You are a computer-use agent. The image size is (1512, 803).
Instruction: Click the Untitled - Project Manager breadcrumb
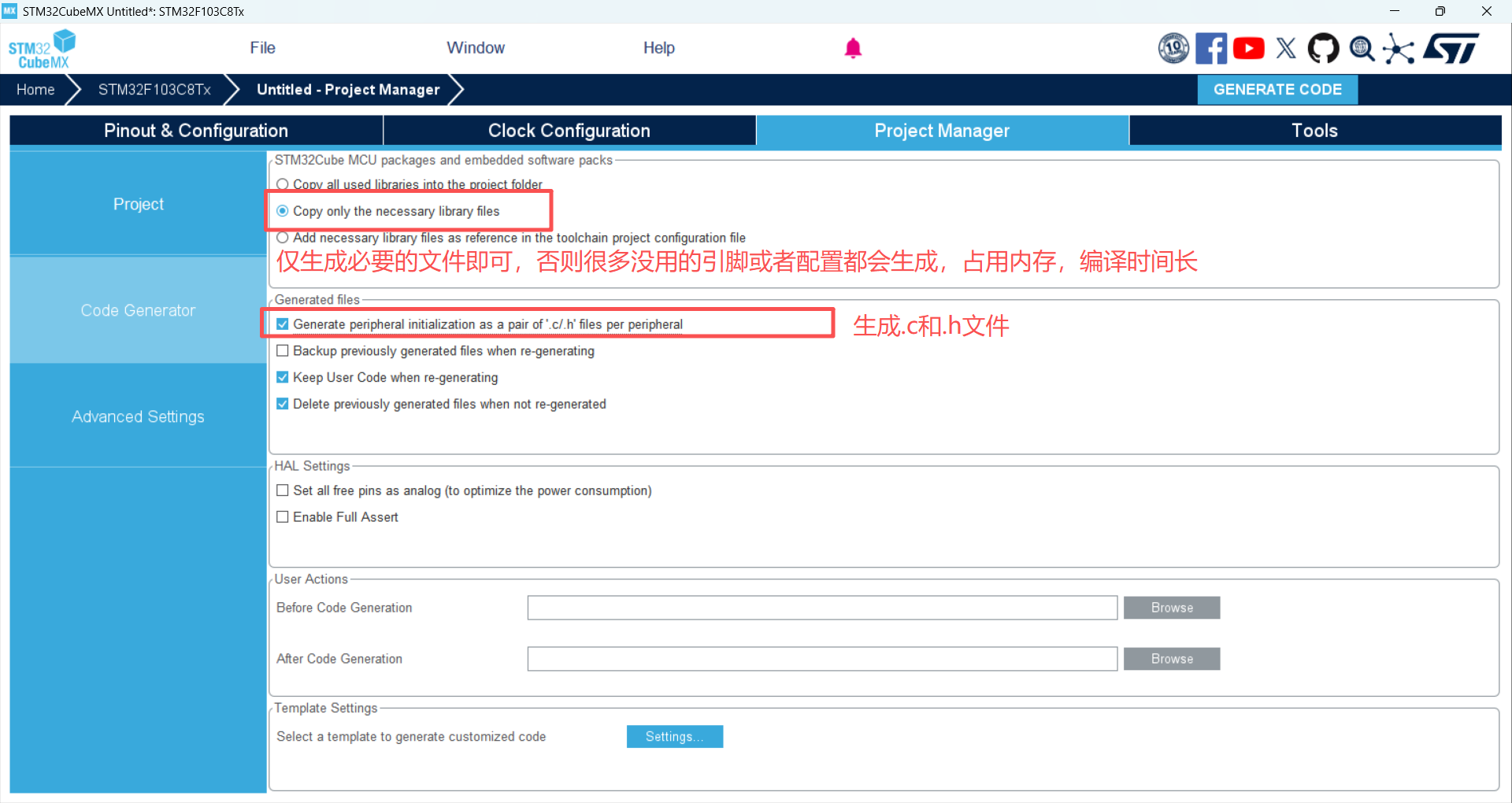pyautogui.click(x=348, y=90)
